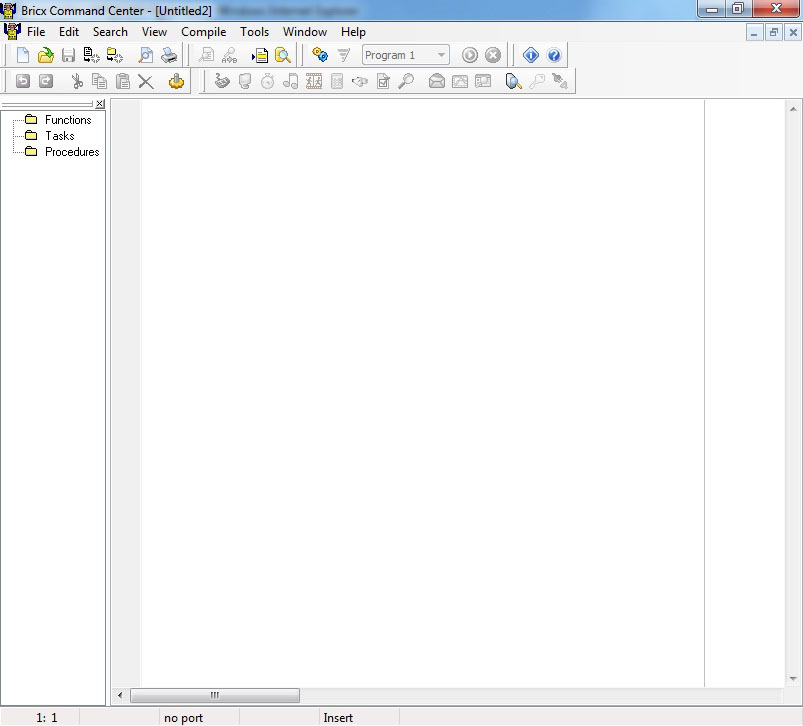Click the replace A-to-B icon in search toolbar

click(229, 55)
